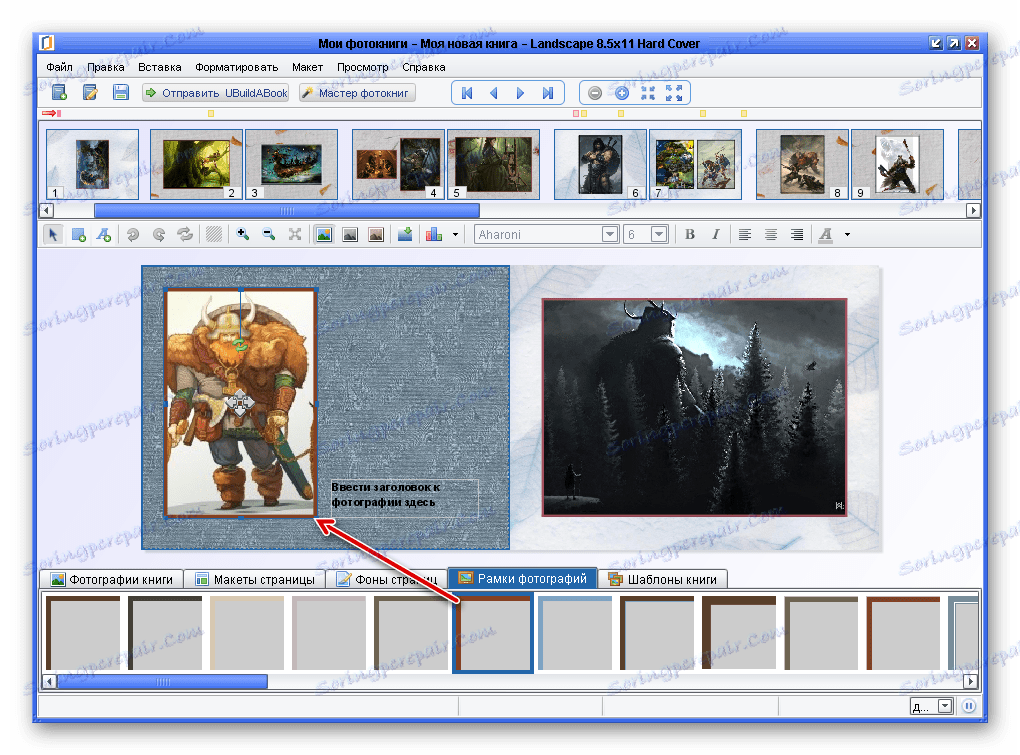Toggle bold text formatting
Screen dimensions: 1020x755
point(689,235)
